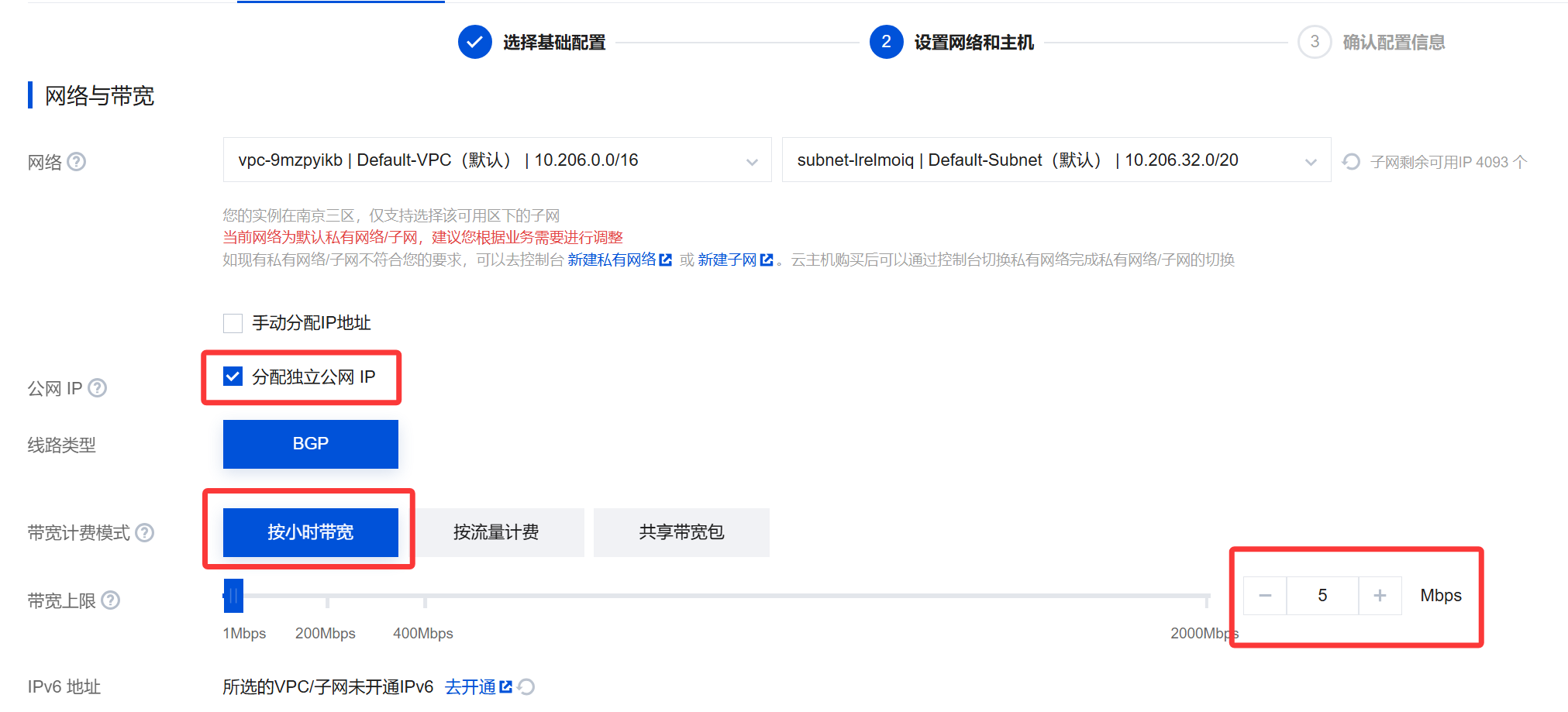Click the step 3 circle 确认配置信息
This screenshot has height=712, width=1568.
[x=1315, y=42]
